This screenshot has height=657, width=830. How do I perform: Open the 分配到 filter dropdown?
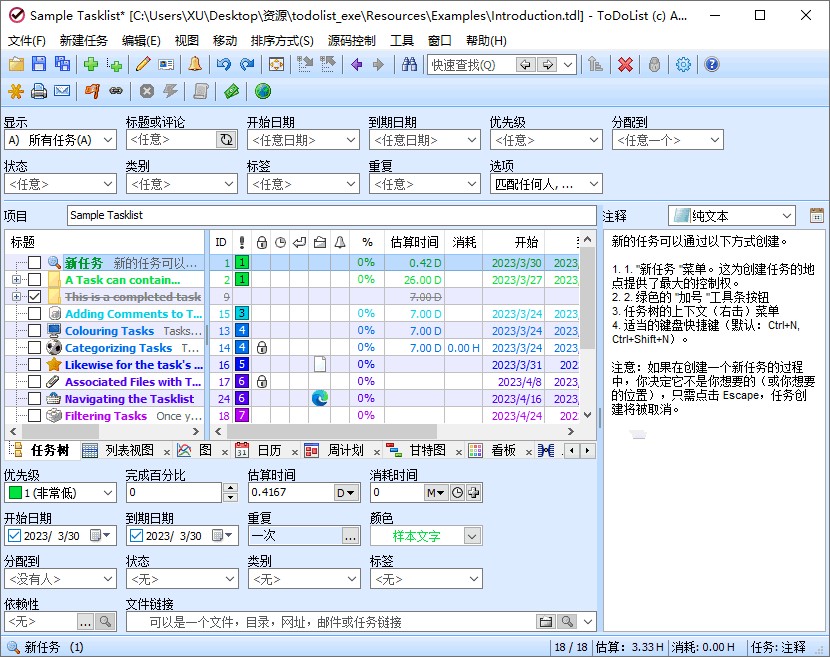tap(668, 140)
